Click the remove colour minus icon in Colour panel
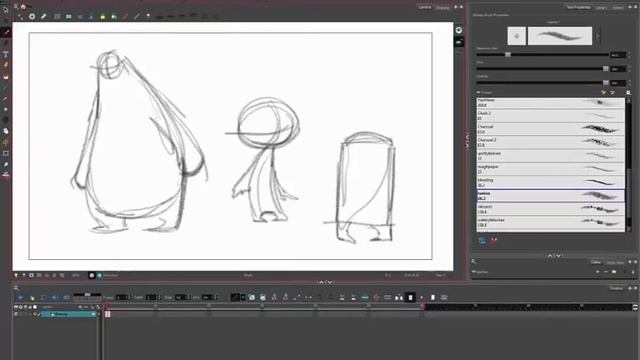 [x=606, y=271]
